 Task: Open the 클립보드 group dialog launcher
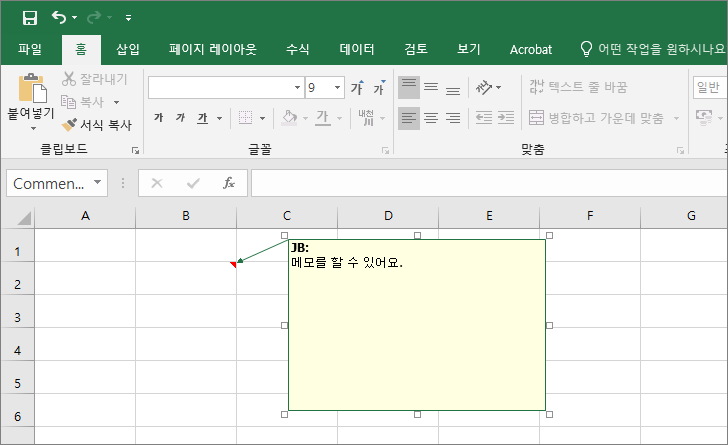point(135,150)
